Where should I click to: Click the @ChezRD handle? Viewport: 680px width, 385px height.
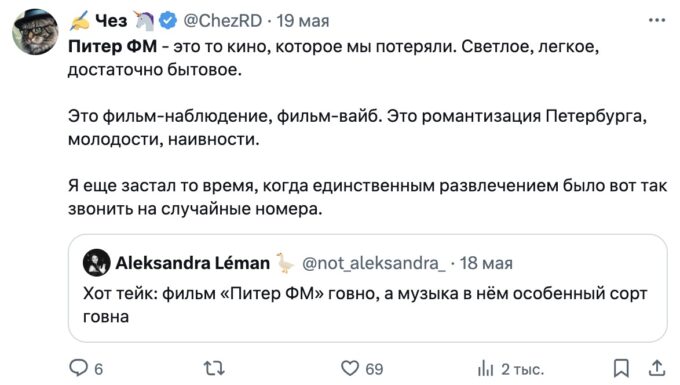223,20
